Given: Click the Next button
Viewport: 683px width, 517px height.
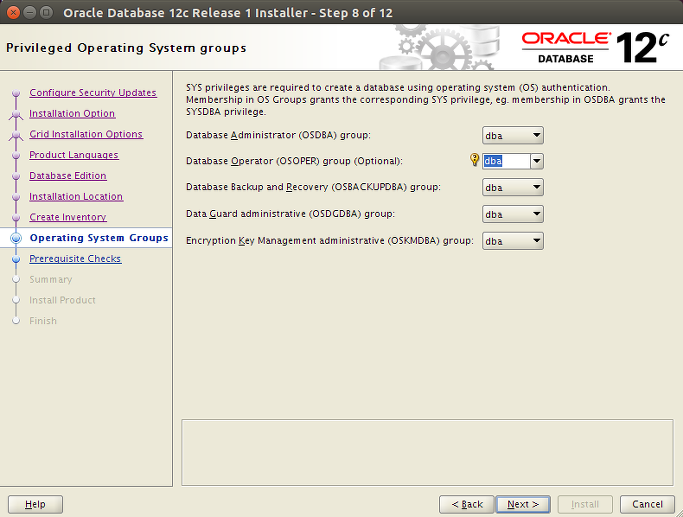Looking at the screenshot, I should [523, 504].
